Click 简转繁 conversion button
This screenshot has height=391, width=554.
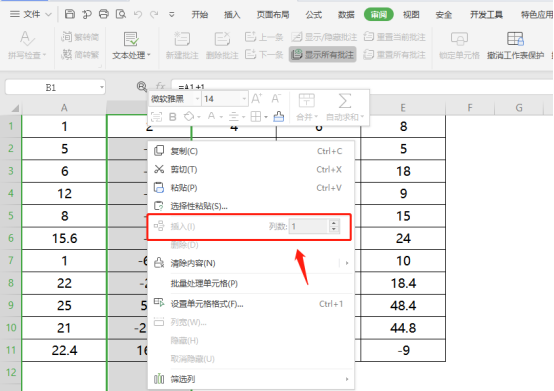(80, 54)
